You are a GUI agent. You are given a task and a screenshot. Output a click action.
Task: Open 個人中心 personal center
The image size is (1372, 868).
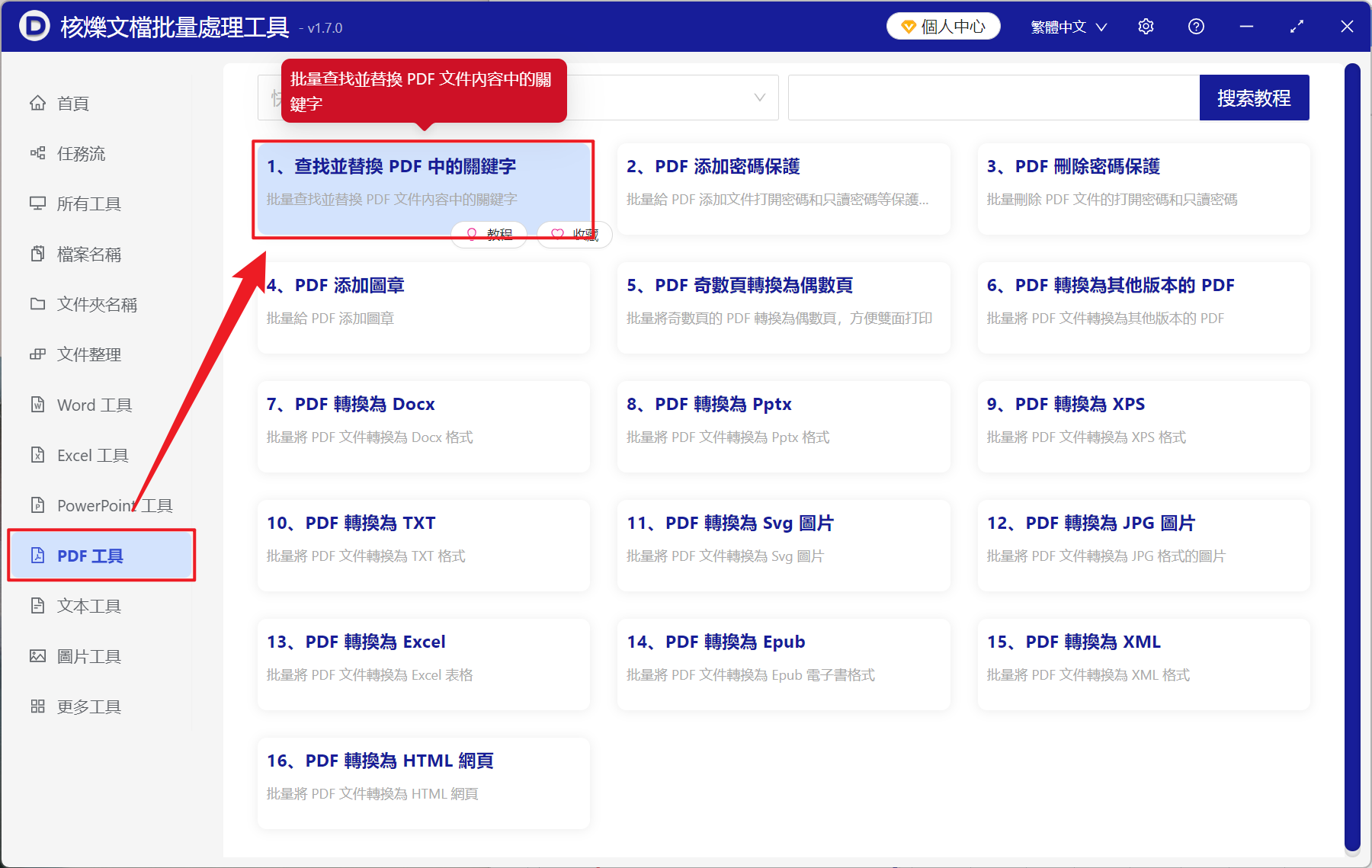(x=943, y=25)
